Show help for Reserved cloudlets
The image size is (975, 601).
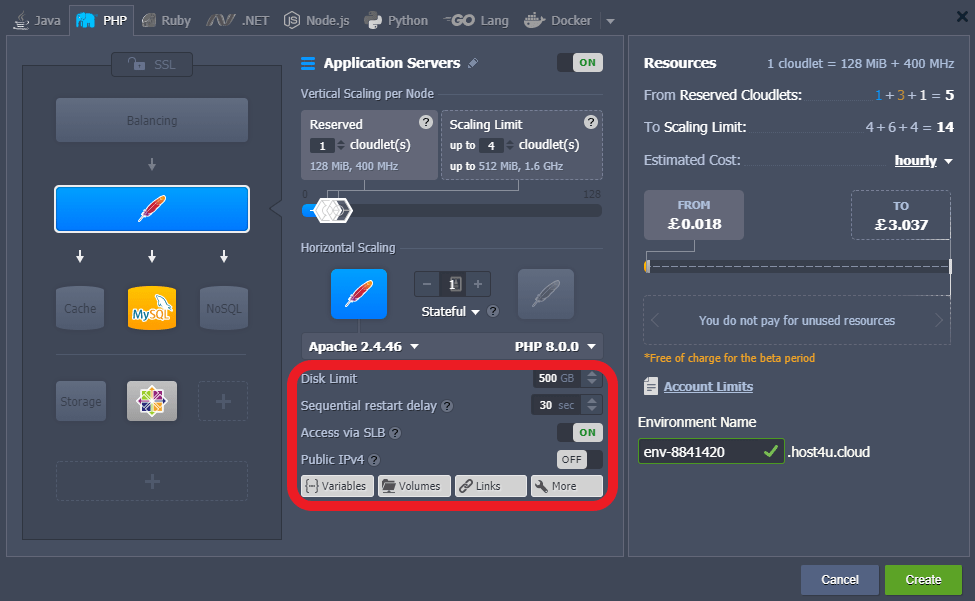[x=425, y=122]
